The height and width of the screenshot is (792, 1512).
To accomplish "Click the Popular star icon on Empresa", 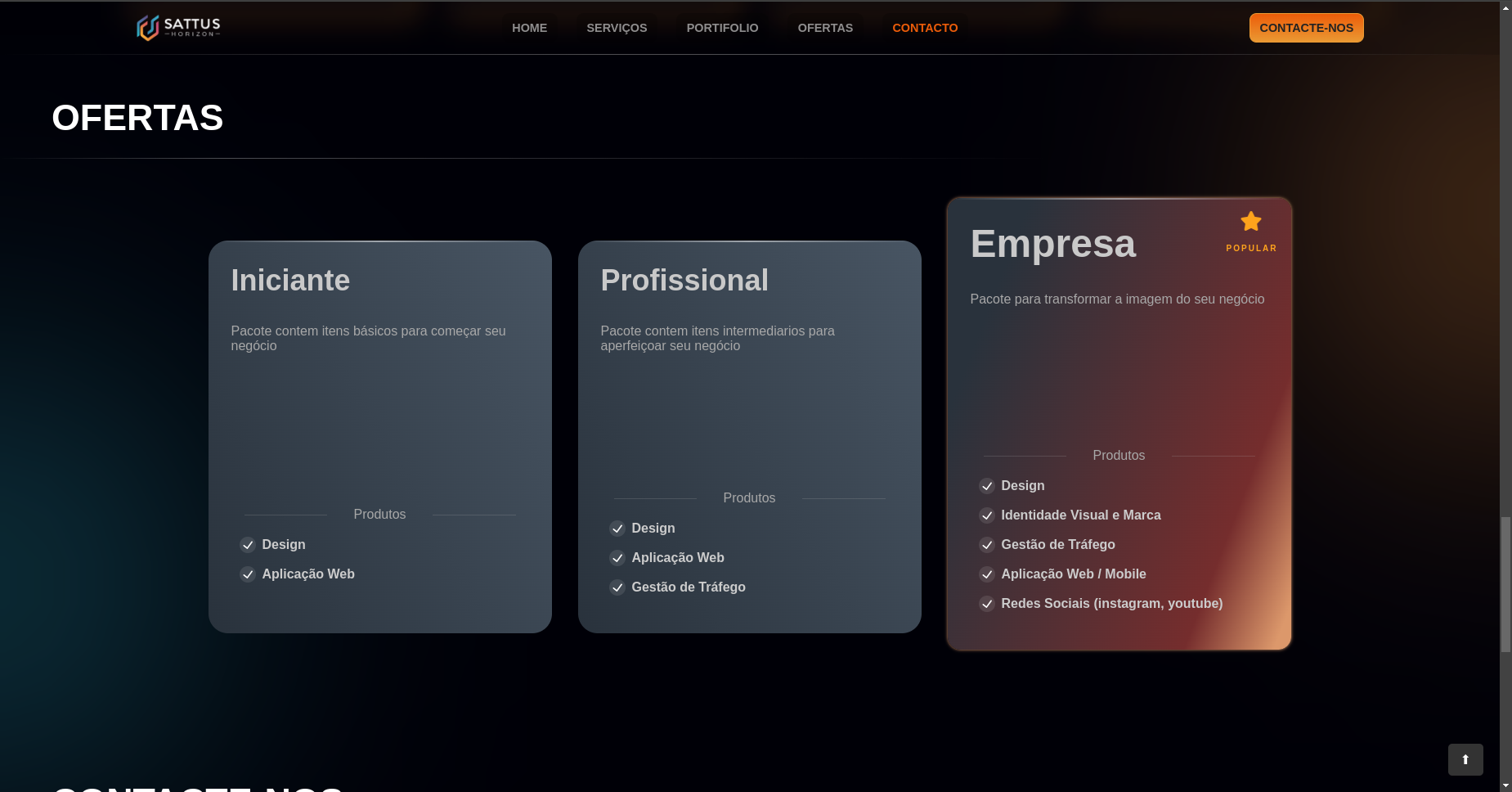I will [1250, 222].
